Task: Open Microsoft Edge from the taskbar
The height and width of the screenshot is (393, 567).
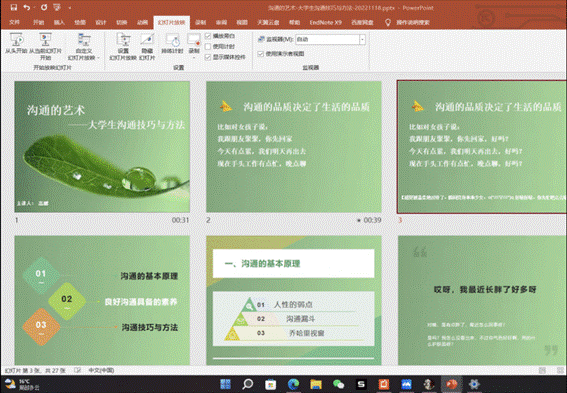Action: (294, 384)
